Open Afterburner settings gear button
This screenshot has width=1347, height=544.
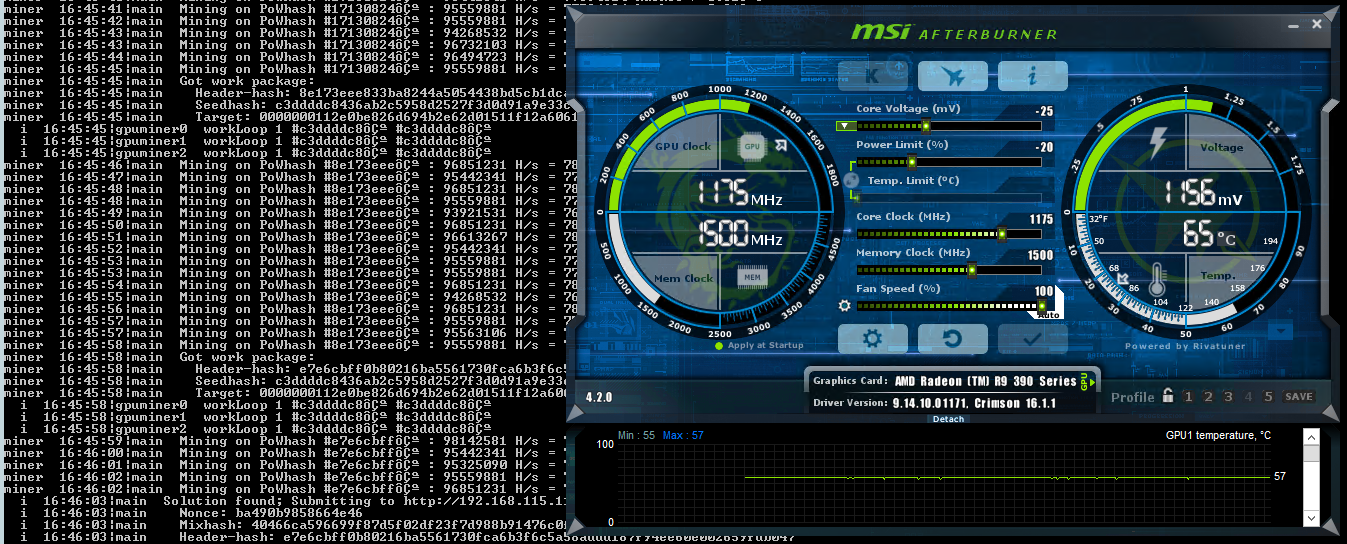(x=872, y=339)
